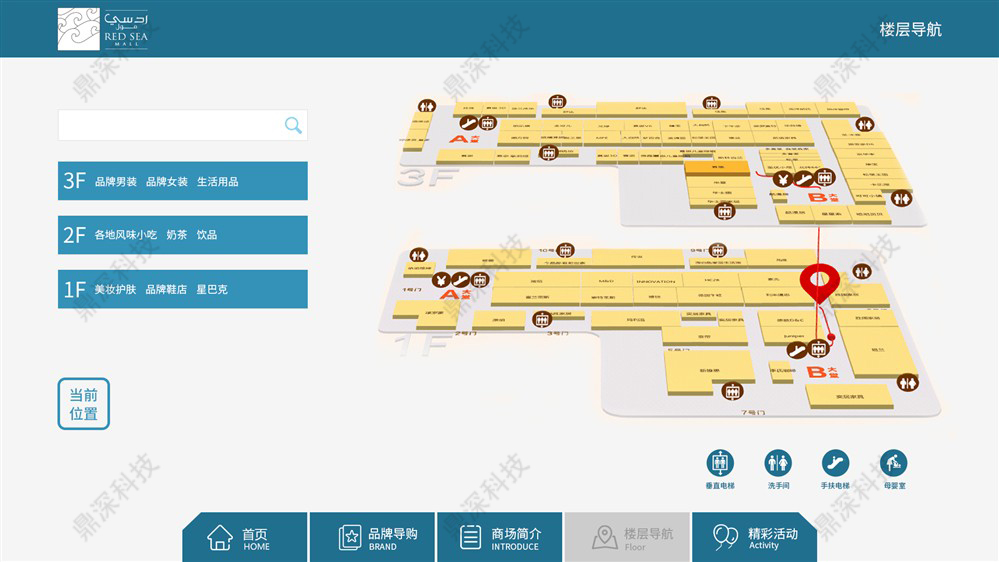Select the escalator legend icon

pos(835,463)
